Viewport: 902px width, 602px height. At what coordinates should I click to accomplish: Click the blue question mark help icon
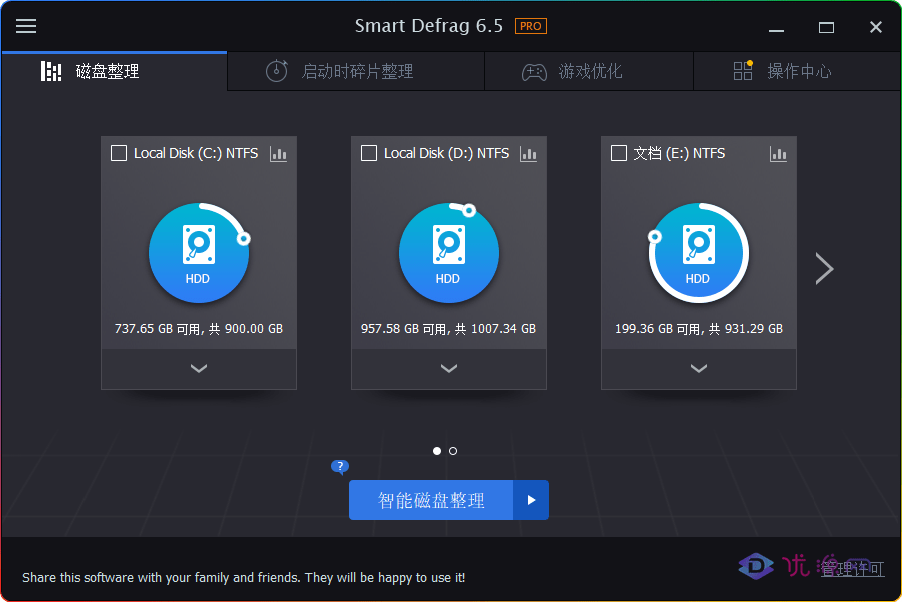[x=340, y=466]
